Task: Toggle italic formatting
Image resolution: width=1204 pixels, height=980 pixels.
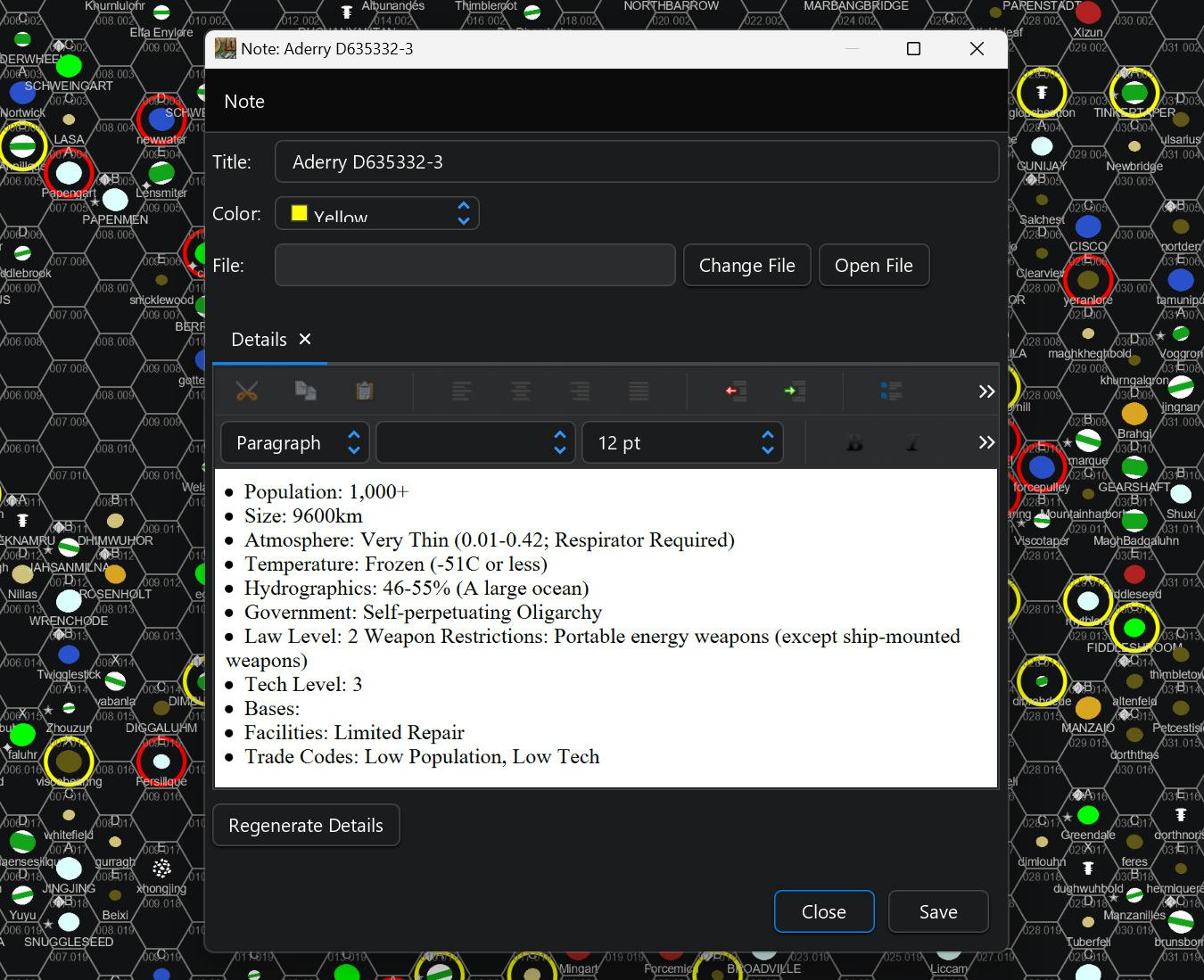Action: click(913, 443)
